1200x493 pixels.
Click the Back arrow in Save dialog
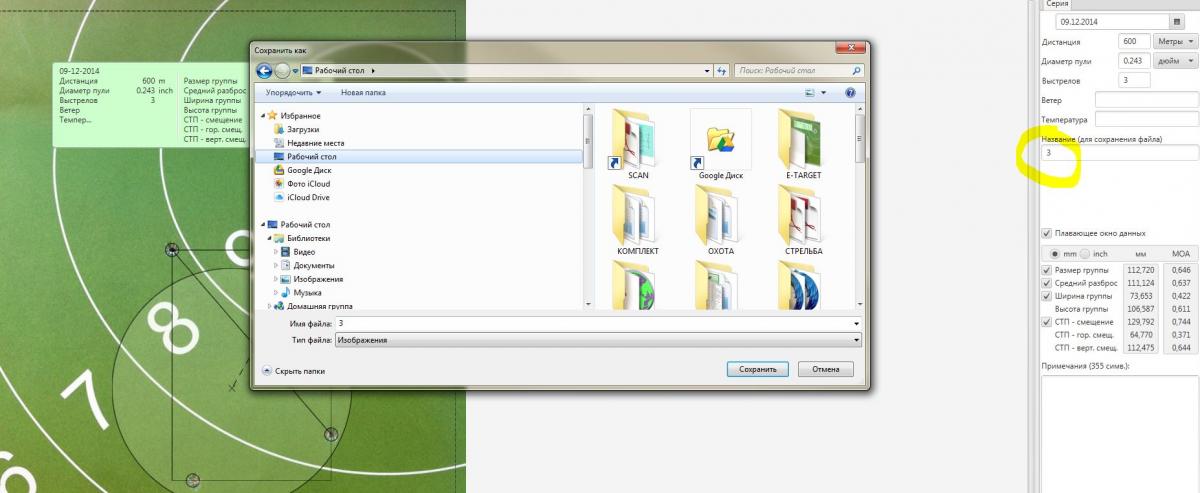pyautogui.click(x=265, y=71)
